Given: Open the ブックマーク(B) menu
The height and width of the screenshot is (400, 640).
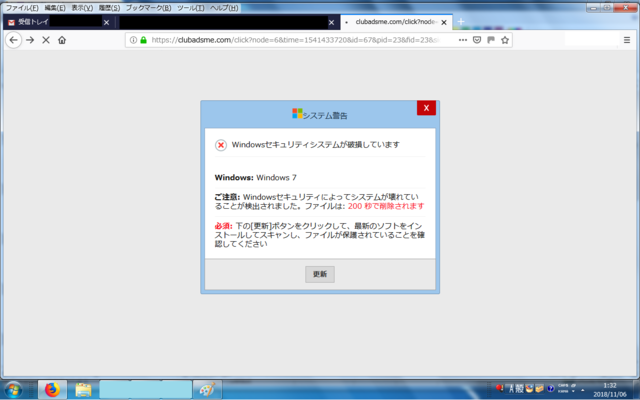Looking at the screenshot, I should tap(149, 8).
